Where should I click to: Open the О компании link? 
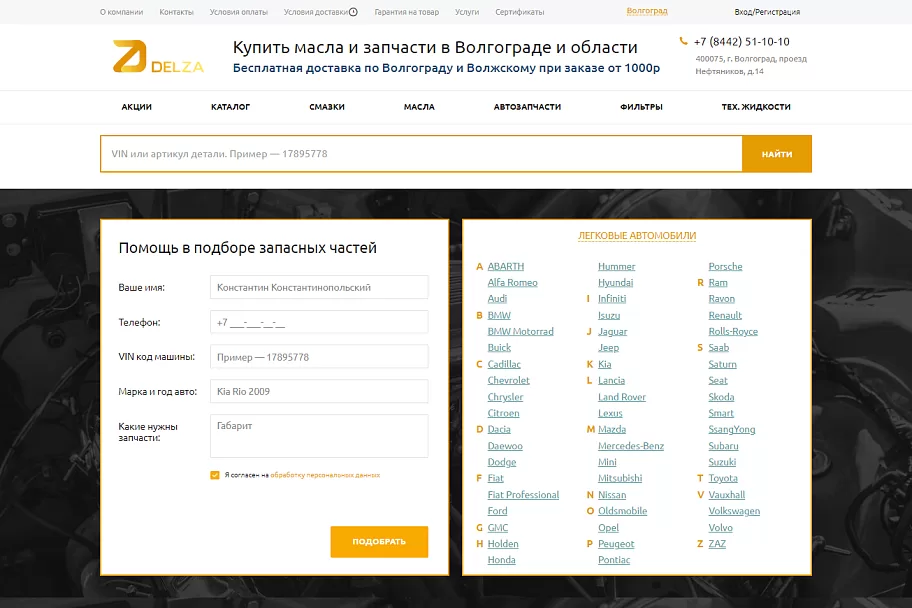122,12
